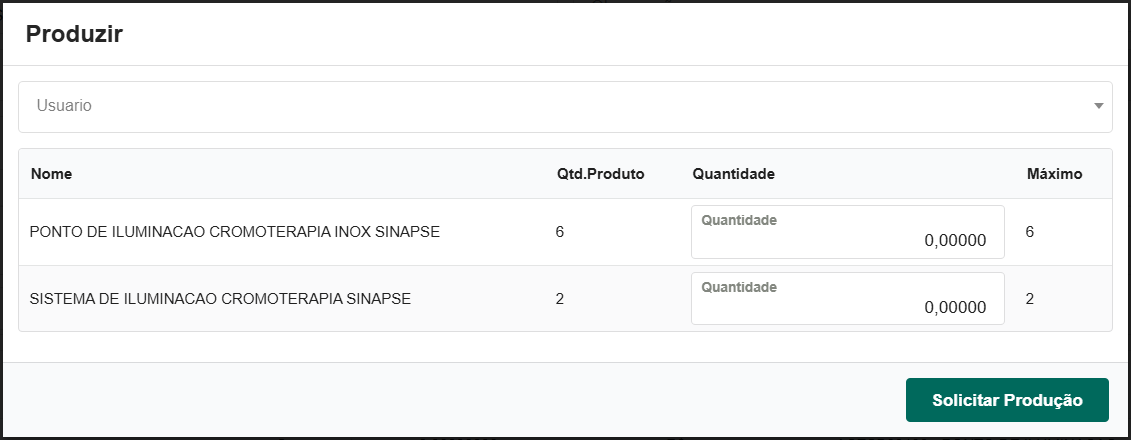Click the Quantidade field label in SISTEMA row
1131x440 pixels.
click(x=739, y=287)
